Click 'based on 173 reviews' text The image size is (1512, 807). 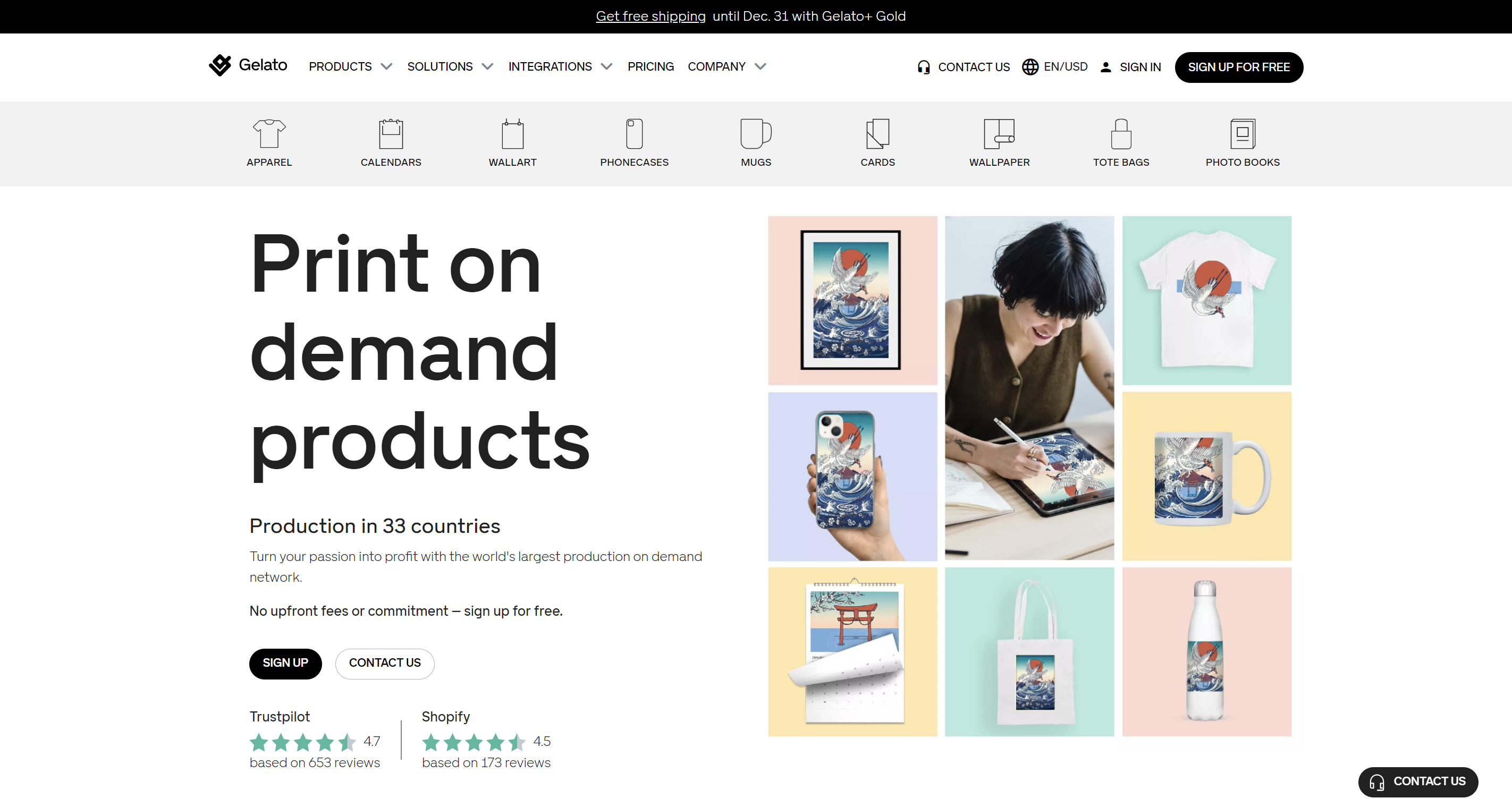tap(486, 762)
